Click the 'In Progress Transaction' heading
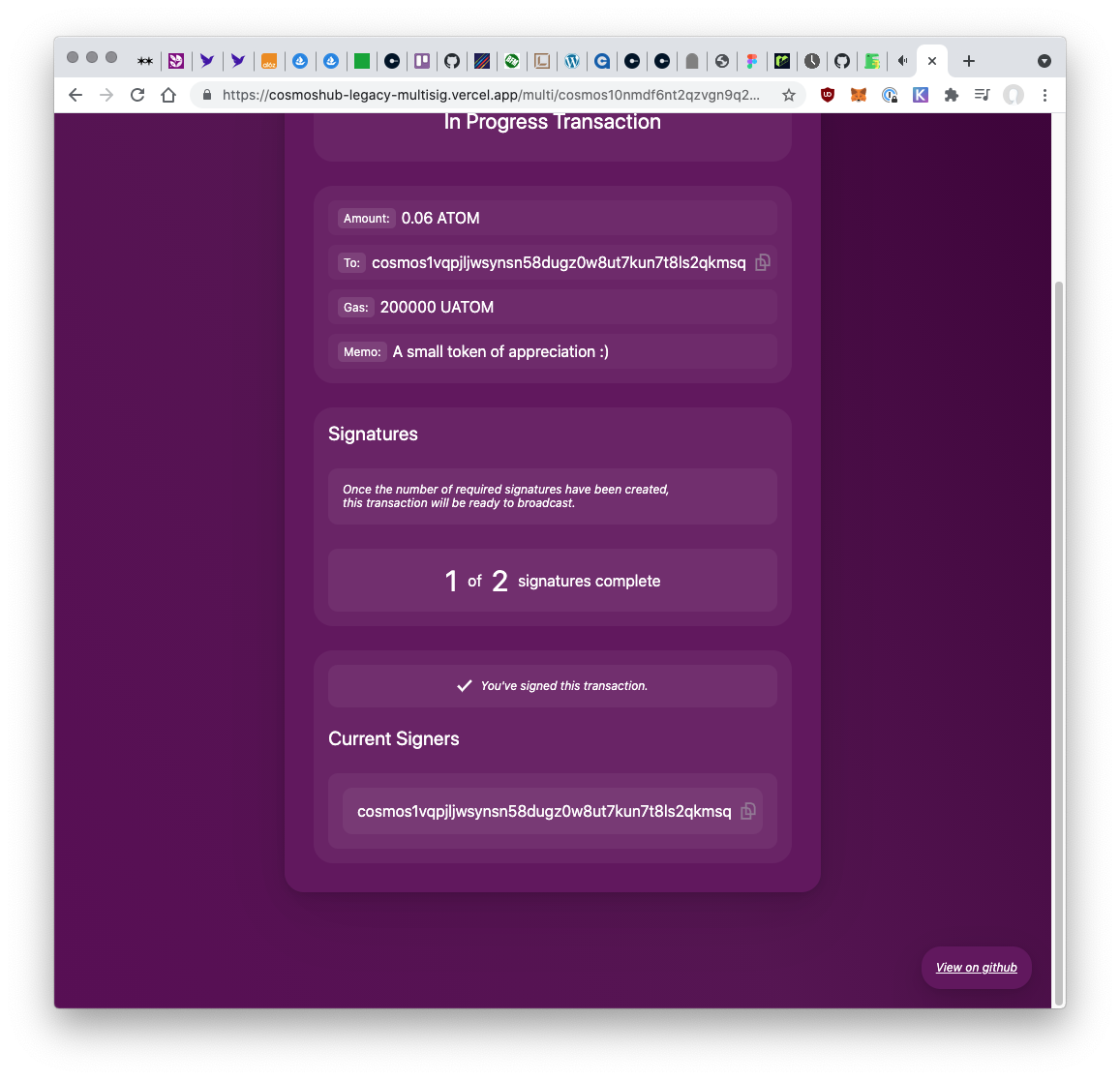The image size is (1120, 1080). coord(552,122)
